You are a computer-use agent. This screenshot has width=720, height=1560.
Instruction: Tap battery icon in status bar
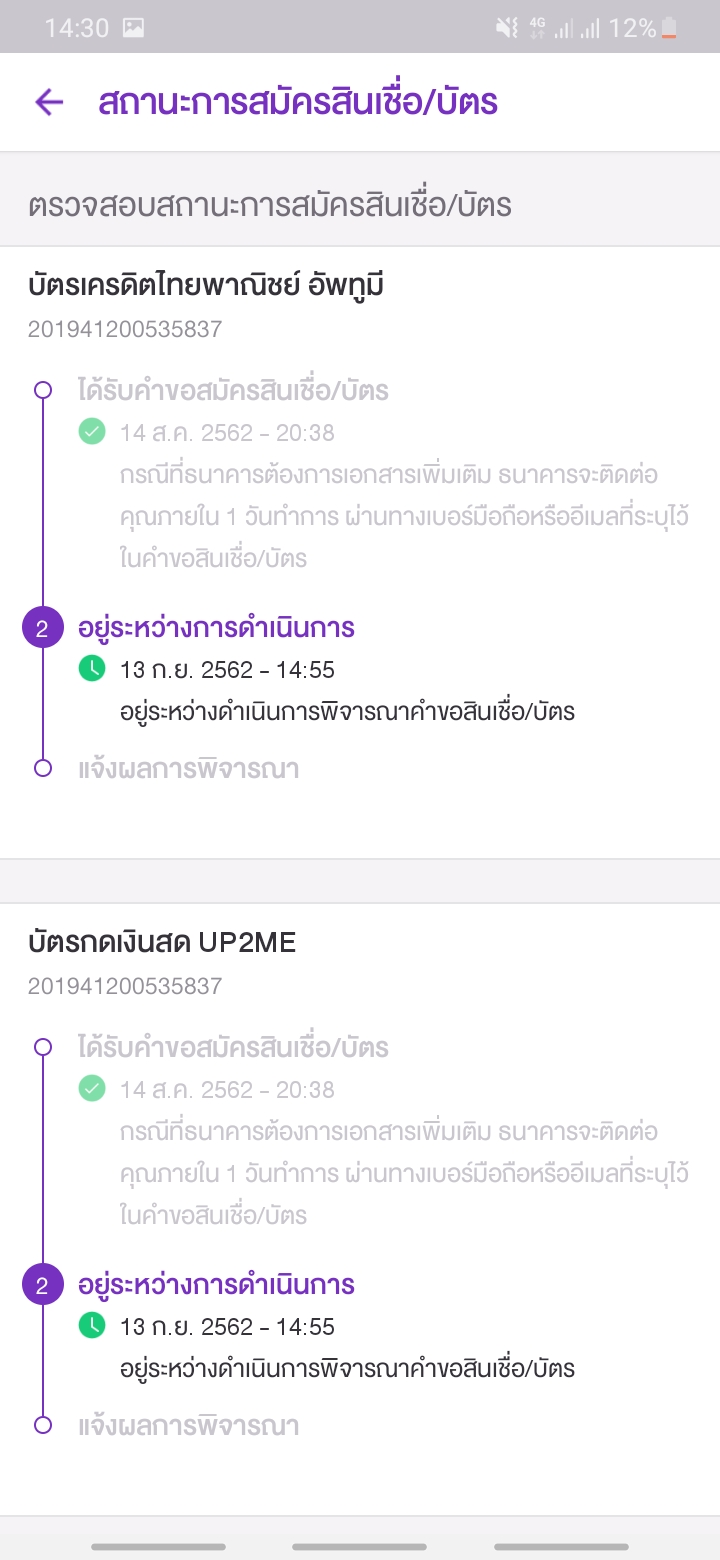[x=669, y=28]
